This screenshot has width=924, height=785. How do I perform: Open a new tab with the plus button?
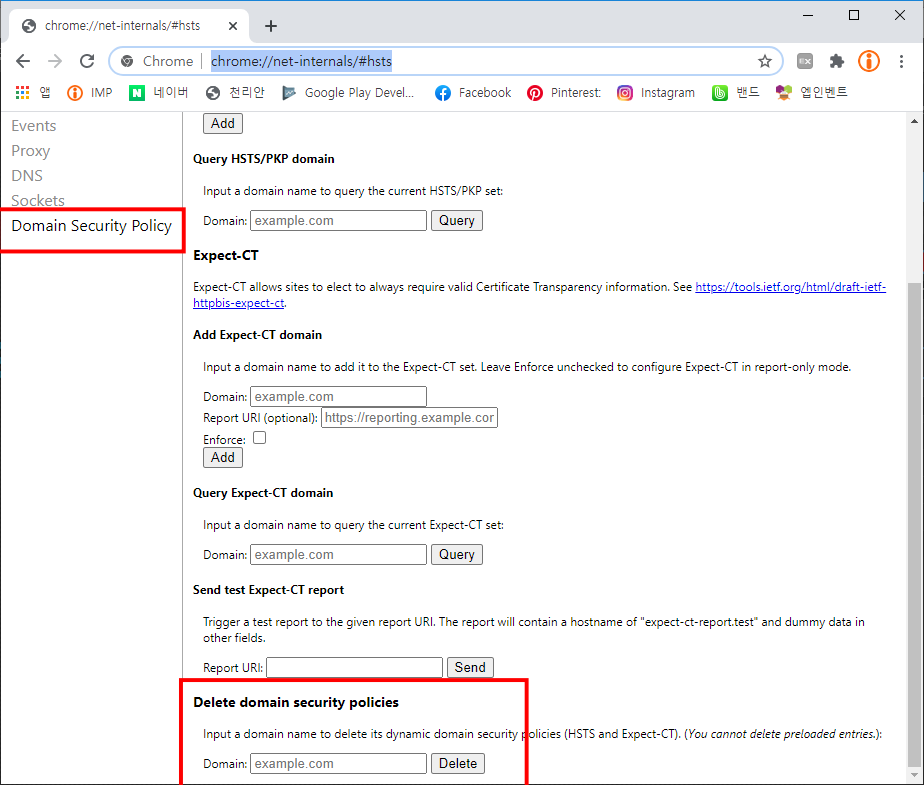click(270, 26)
